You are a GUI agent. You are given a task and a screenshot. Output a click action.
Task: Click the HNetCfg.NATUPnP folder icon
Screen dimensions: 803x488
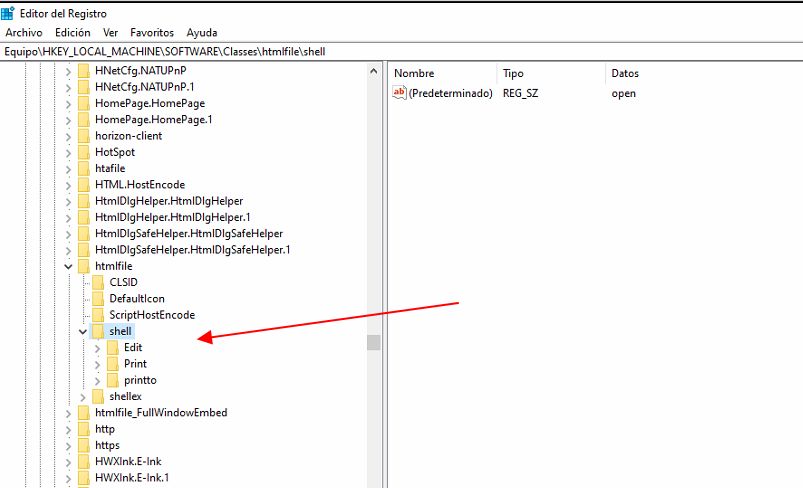(83, 71)
